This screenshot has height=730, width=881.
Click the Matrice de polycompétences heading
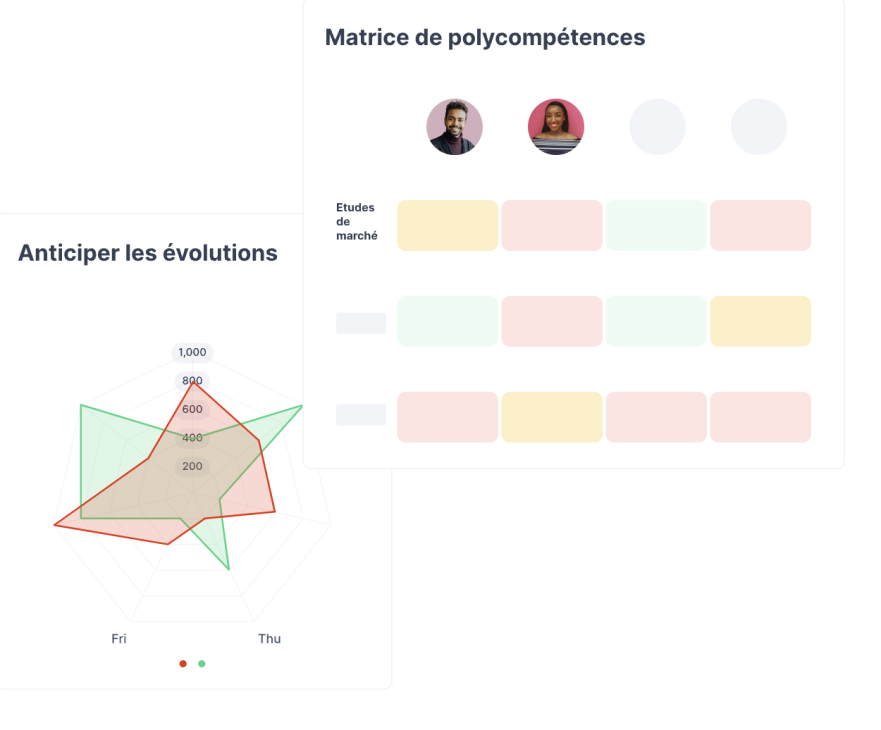tap(485, 38)
